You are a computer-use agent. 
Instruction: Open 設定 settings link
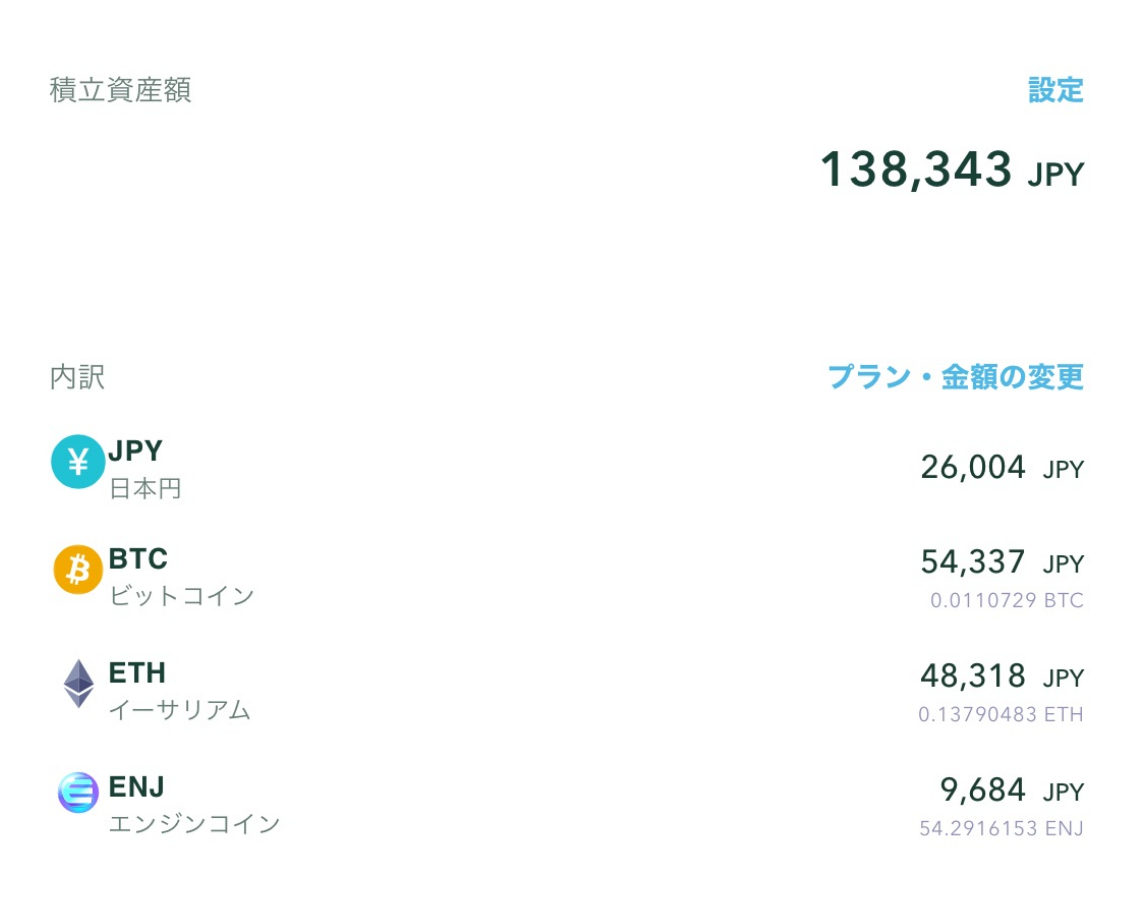pyautogui.click(x=1055, y=90)
